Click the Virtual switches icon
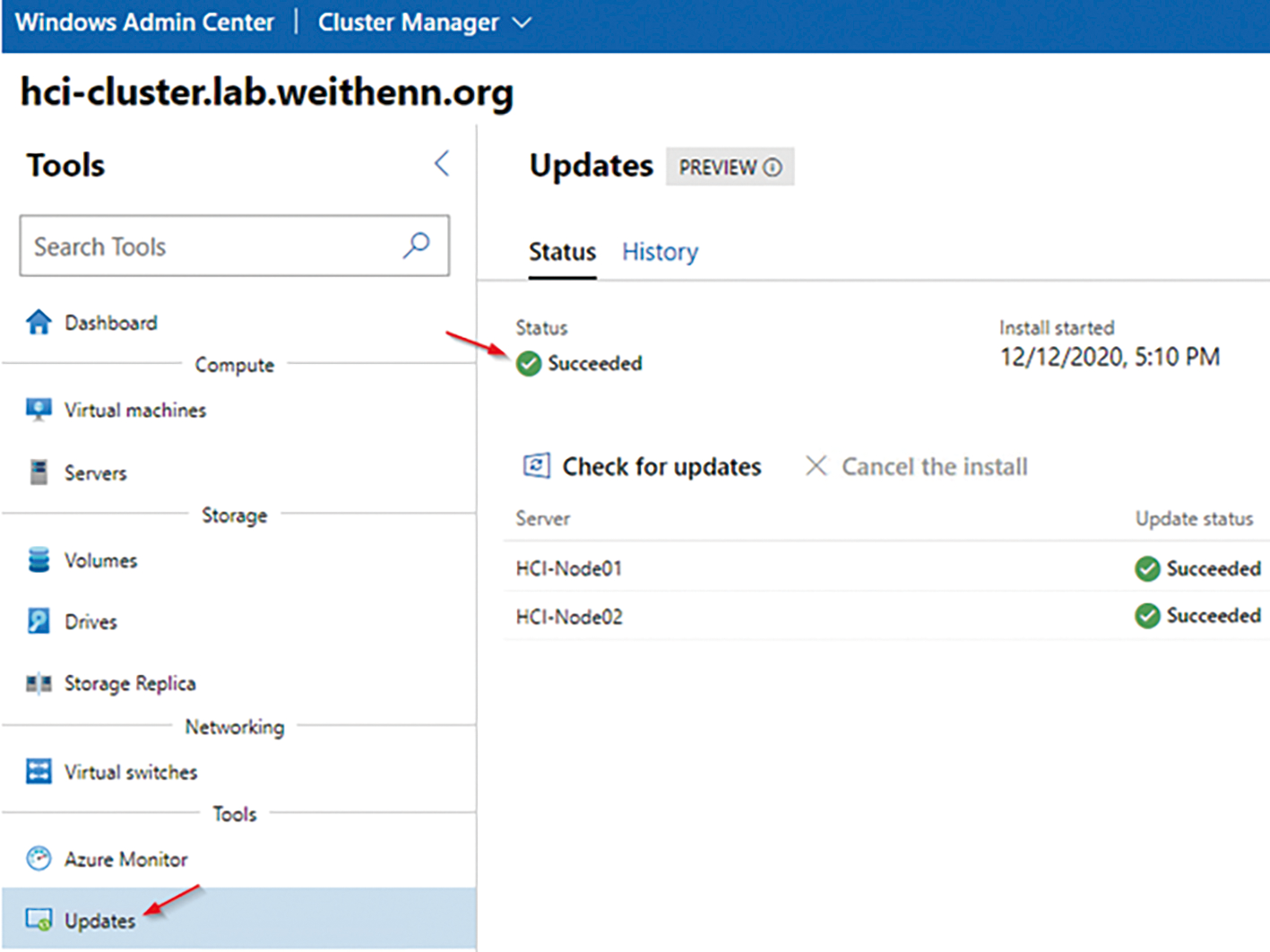Viewport: 1270px width, 952px height. tap(39, 771)
